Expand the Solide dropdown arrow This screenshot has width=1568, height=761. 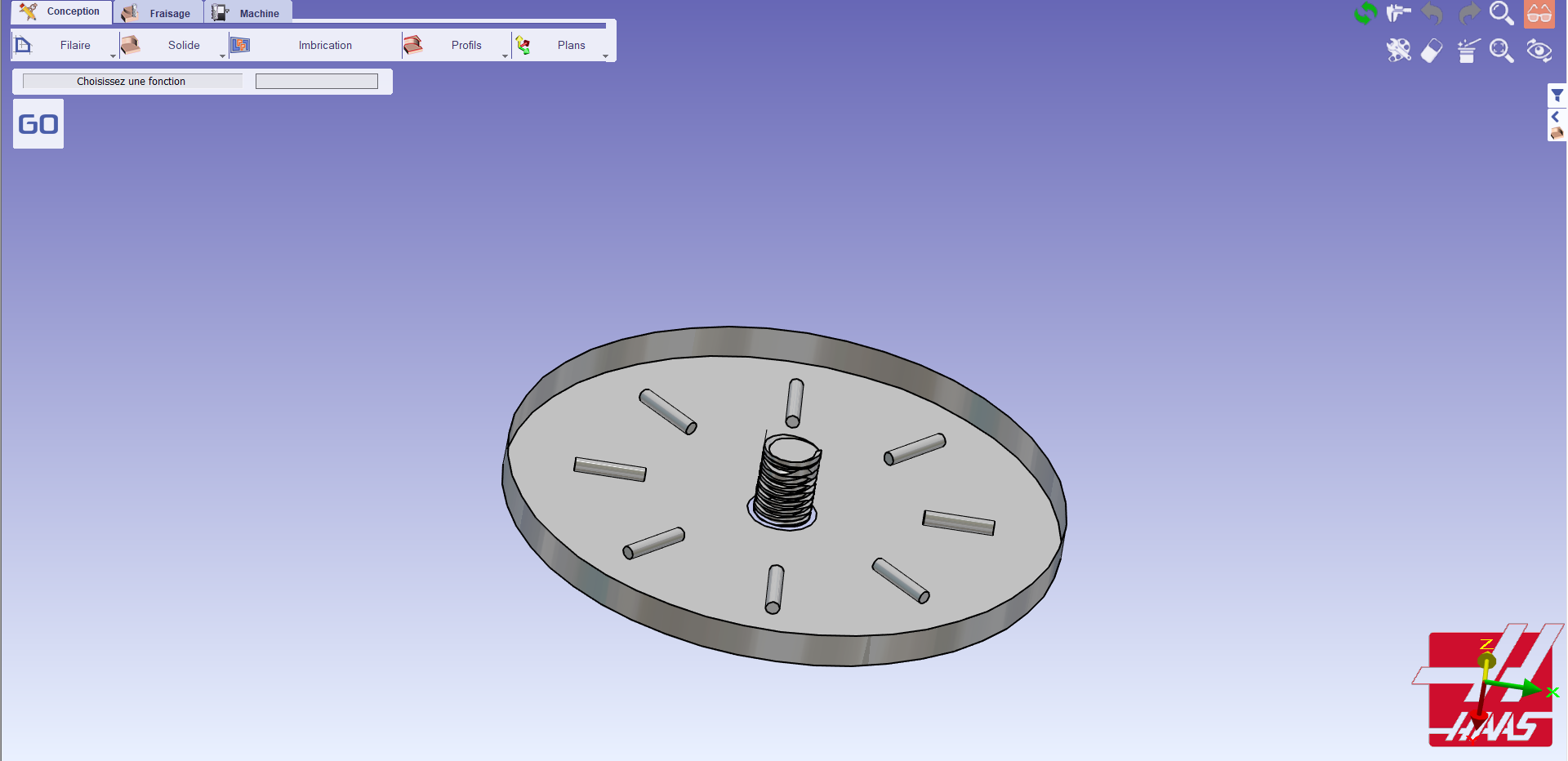[x=222, y=56]
